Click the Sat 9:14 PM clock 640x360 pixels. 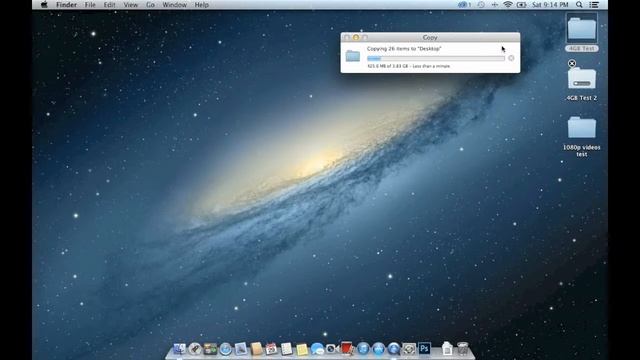tap(550, 5)
